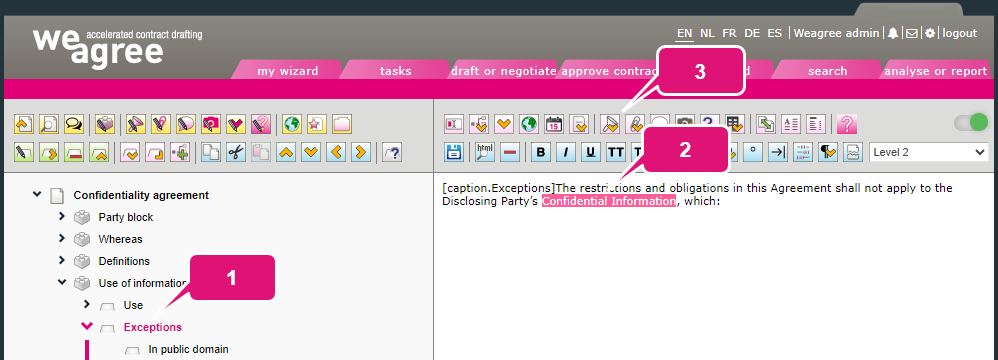The image size is (998, 360).
Task: Click the logout link
Action: 960,33
